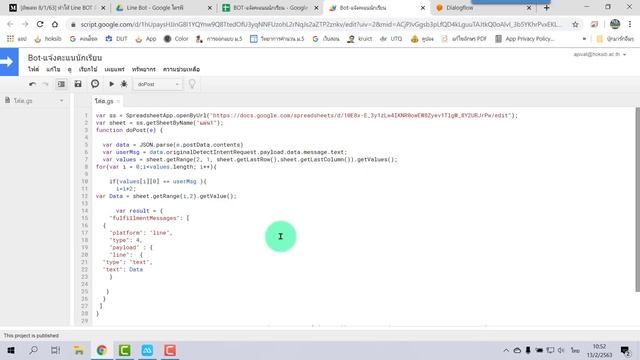Switch to the BOT Google Sheets browser tab
The width and height of the screenshot is (640, 360).
(x=270, y=8)
